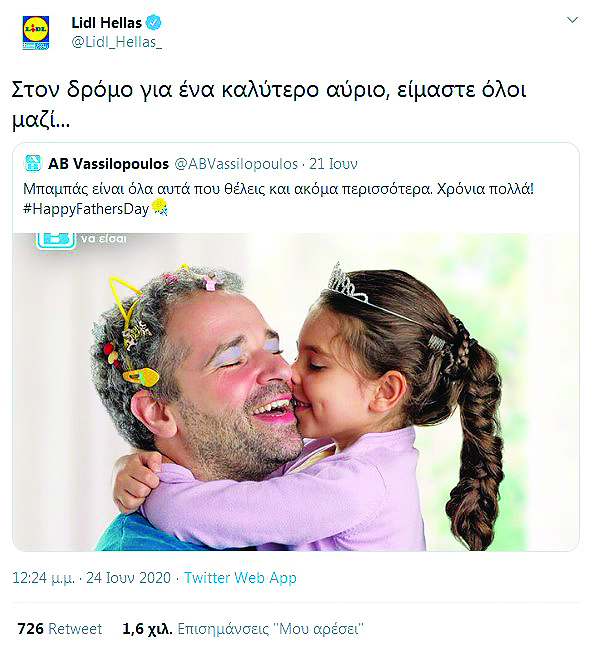Open the AB Vassilopoulos account name

point(108,164)
